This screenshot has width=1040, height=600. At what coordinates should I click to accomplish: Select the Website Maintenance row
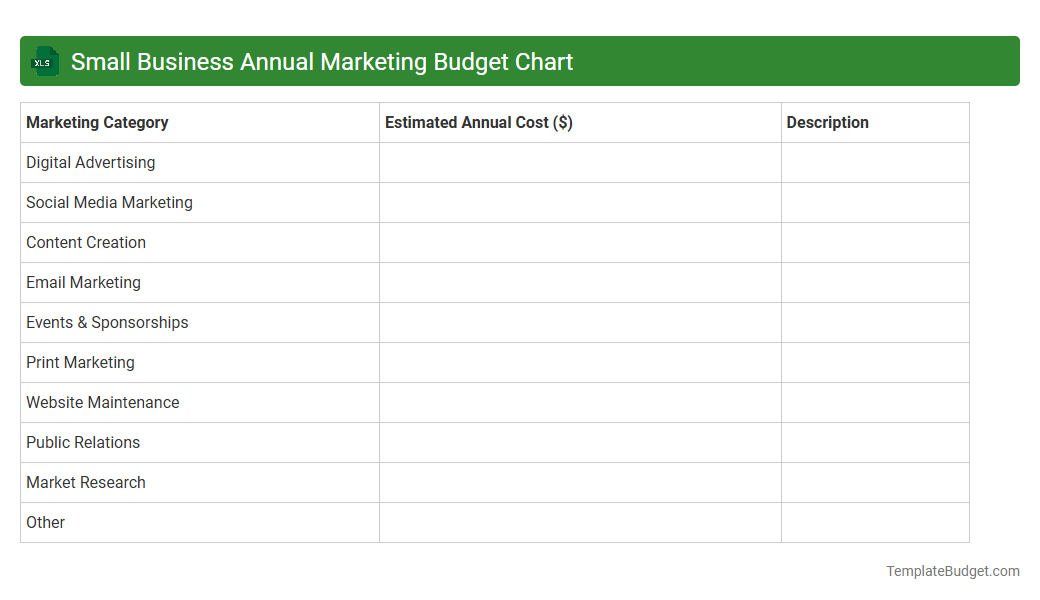pyautogui.click(x=102, y=402)
